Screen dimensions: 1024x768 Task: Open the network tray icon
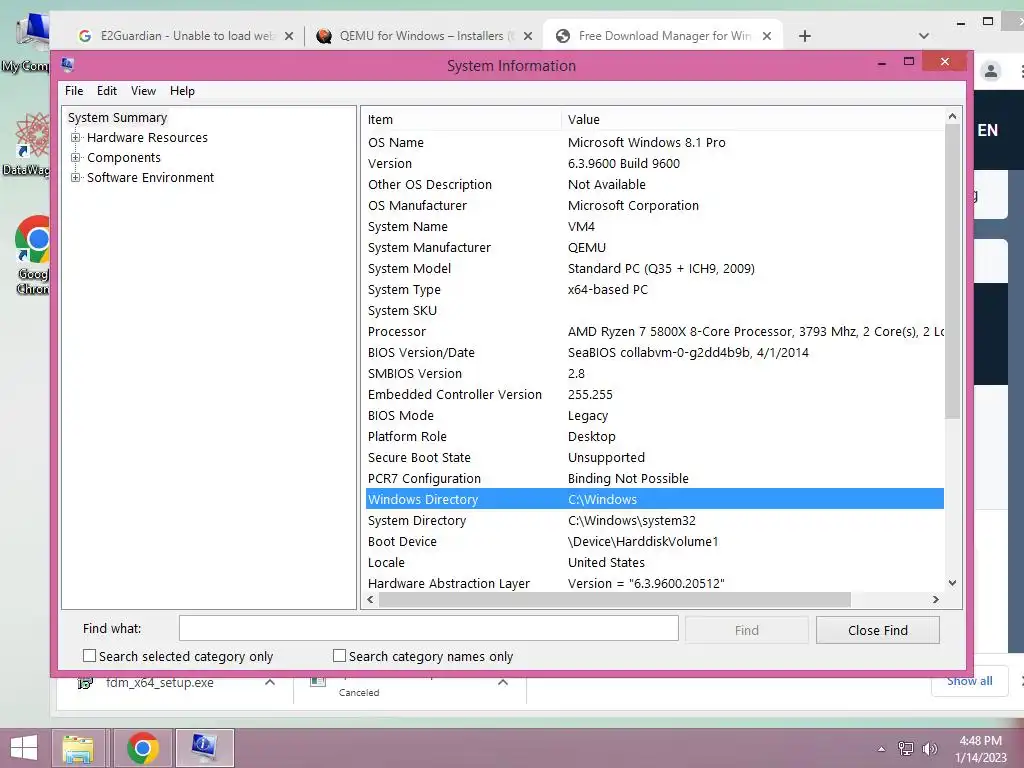[905, 748]
